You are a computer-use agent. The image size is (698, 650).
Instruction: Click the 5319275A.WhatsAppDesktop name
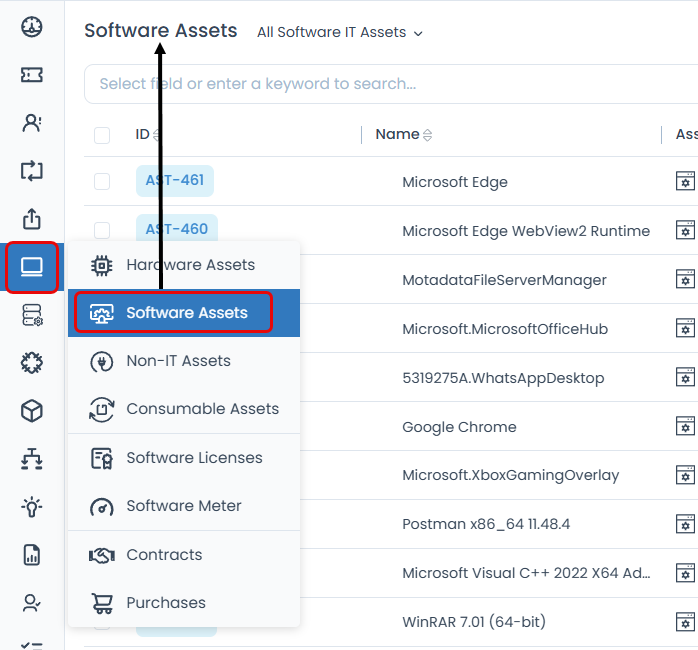pyautogui.click(x=503, y=378)
